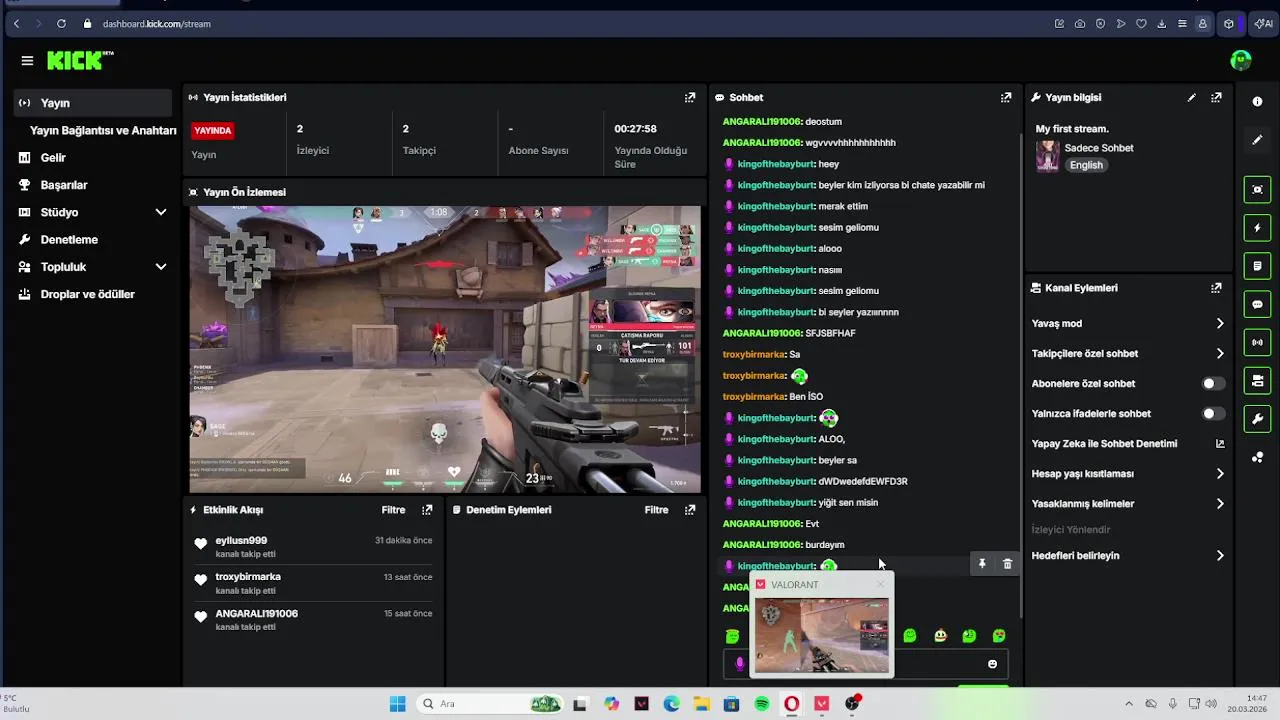1280x720 pixels.
Task: Click the info icon in right sidebar
Action: pyautogui.click(x=1257, y=101)
